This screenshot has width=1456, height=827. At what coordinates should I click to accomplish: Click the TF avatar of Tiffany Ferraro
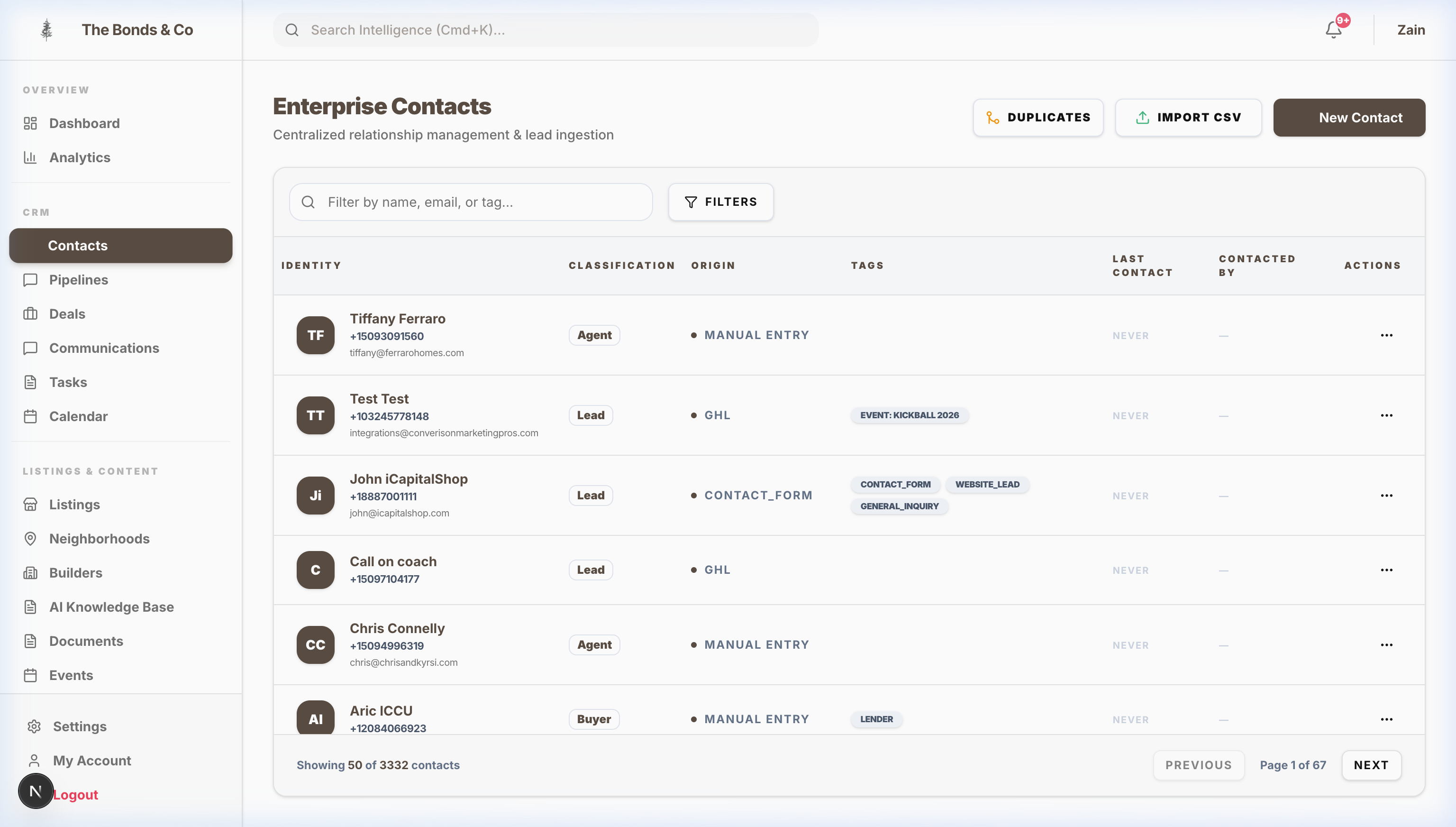pos(316,335)
